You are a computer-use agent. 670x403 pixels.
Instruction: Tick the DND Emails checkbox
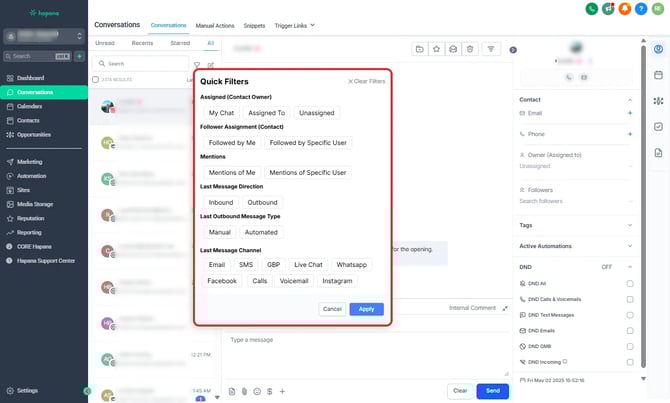click(x=629, y=330)
